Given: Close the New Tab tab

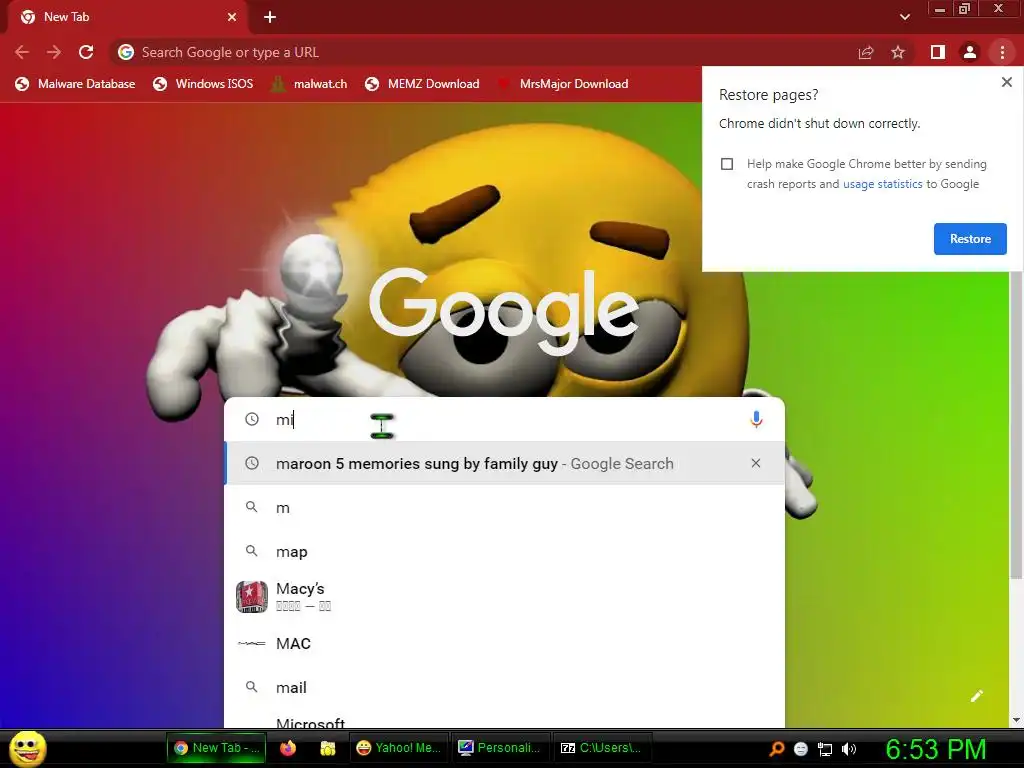Looking at the screenshot, I should pos(232,17).
